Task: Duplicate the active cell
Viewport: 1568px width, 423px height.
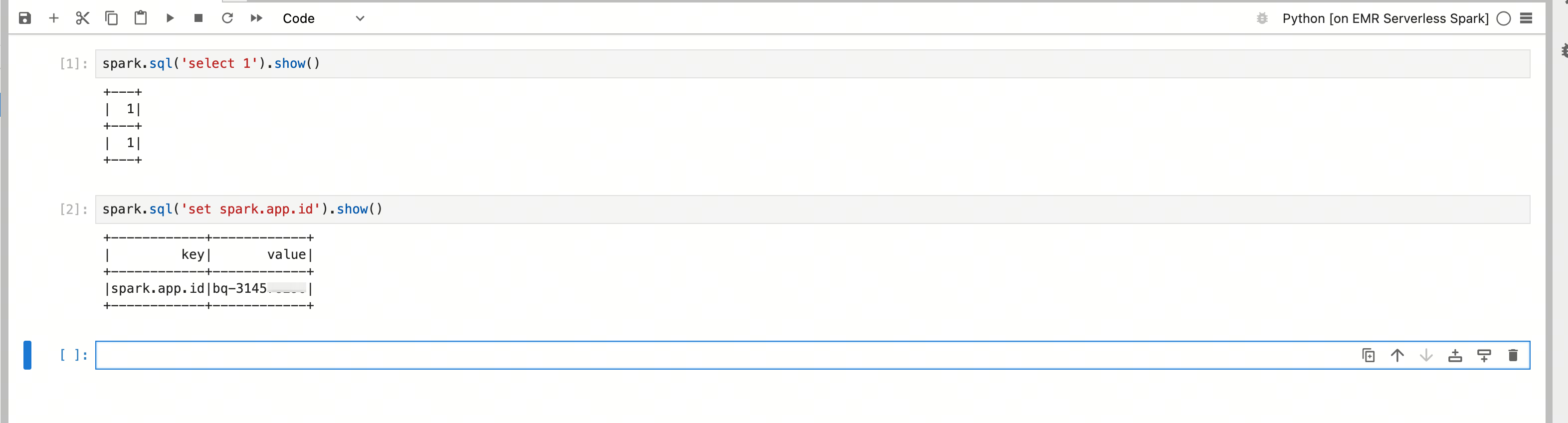Action: pyautogui.click(x=1369, y=356)
